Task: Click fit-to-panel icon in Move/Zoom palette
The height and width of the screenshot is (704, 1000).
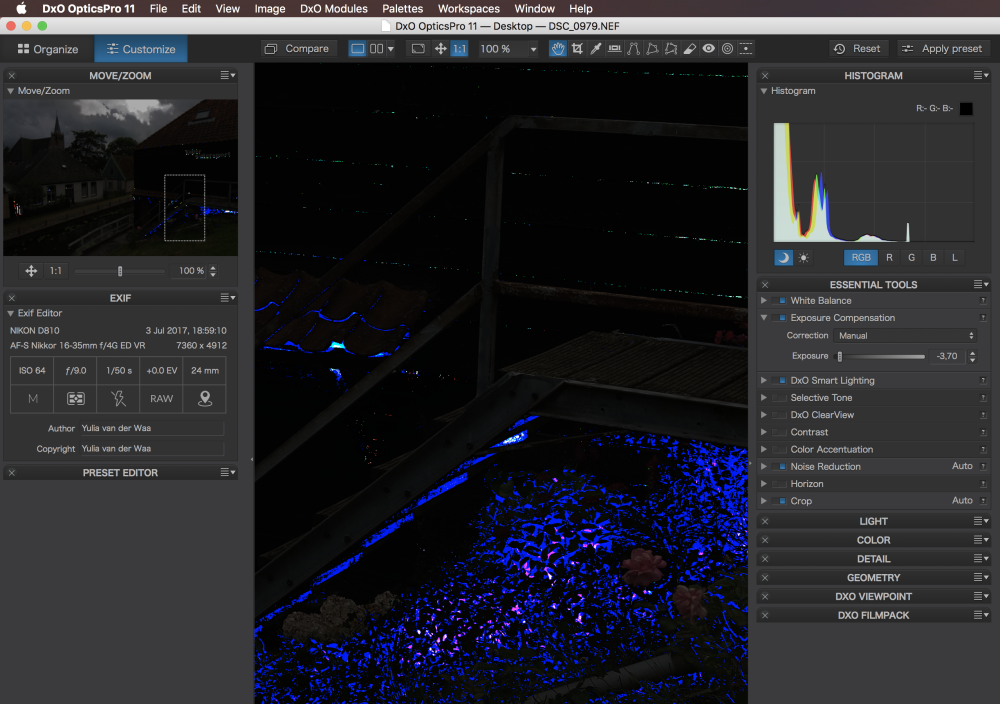Action: [31, 271]
